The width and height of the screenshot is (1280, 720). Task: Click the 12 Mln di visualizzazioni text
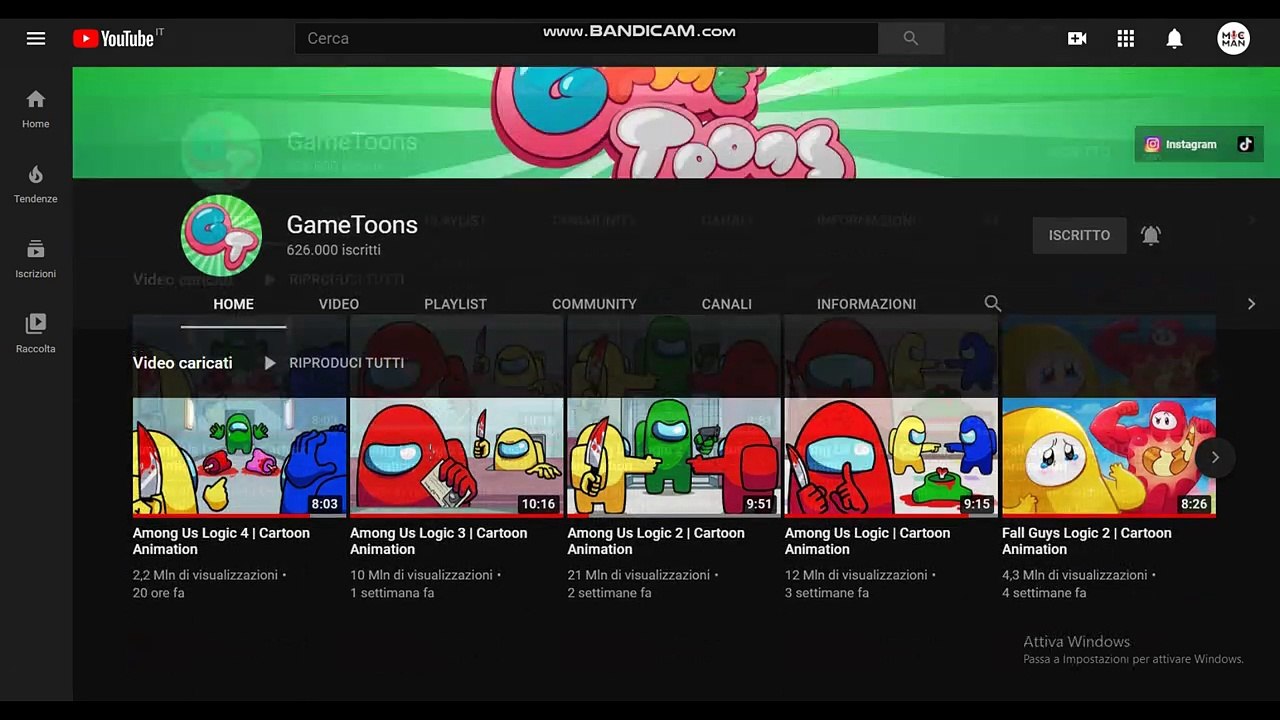(x=856, y=575)
